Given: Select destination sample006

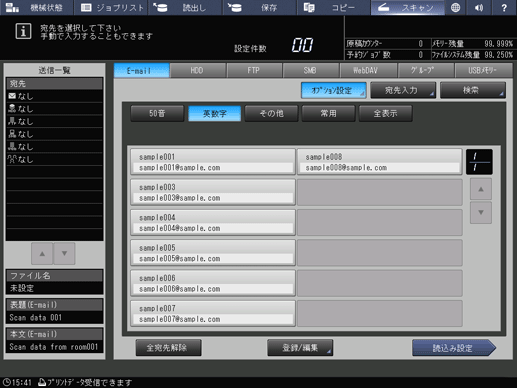Looking at the screenshot, I should (213, 283).
